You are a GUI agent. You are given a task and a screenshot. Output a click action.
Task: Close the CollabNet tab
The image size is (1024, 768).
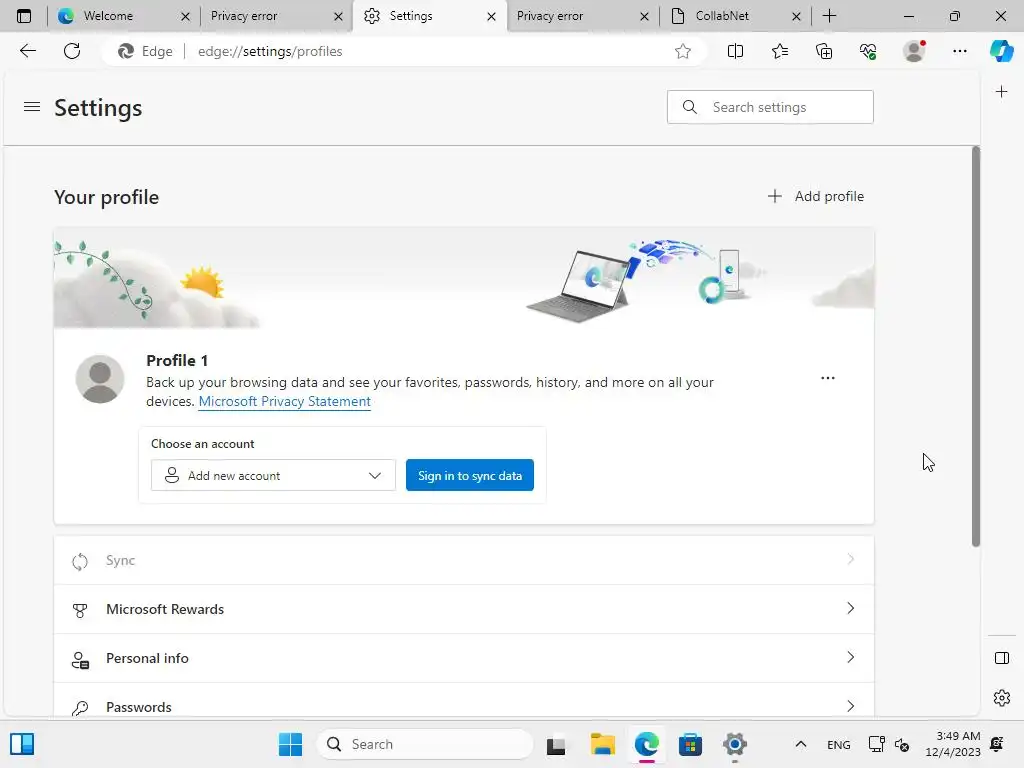pyautogui.click(x=796, y=16)
